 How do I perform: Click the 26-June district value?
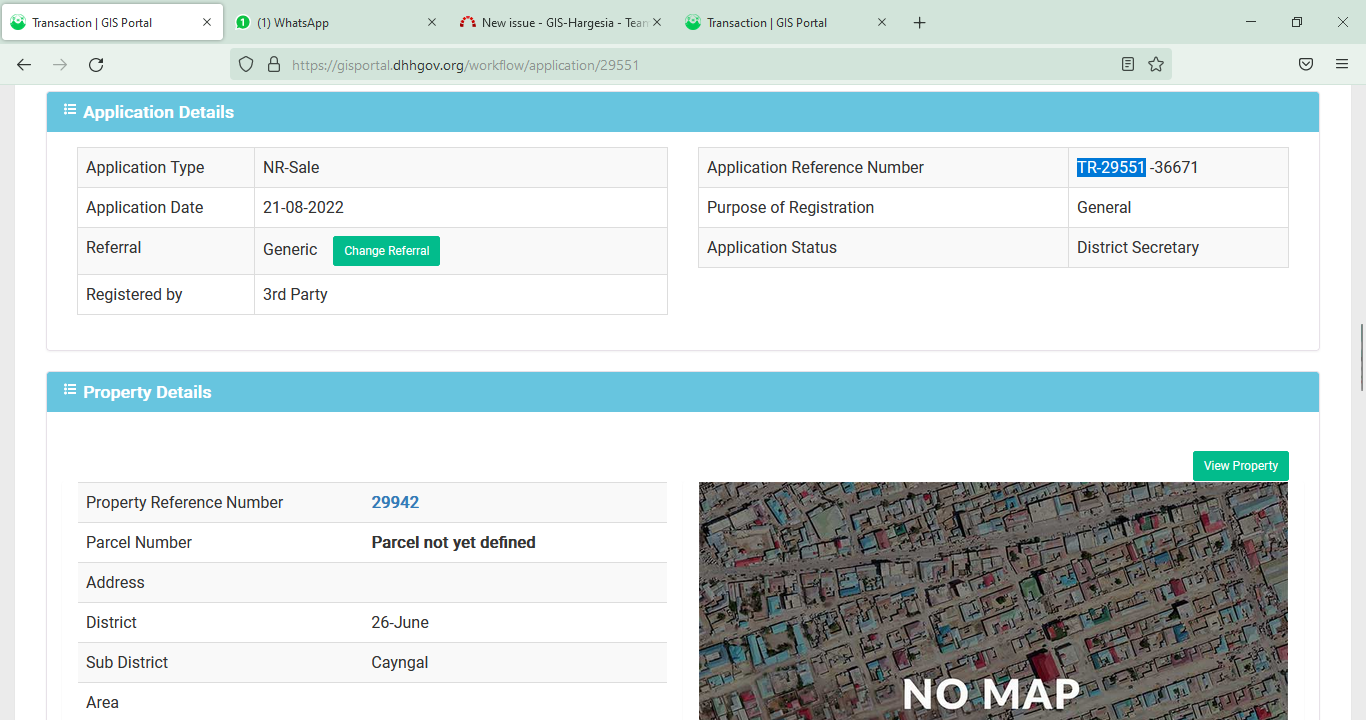[x=400, y=622]
